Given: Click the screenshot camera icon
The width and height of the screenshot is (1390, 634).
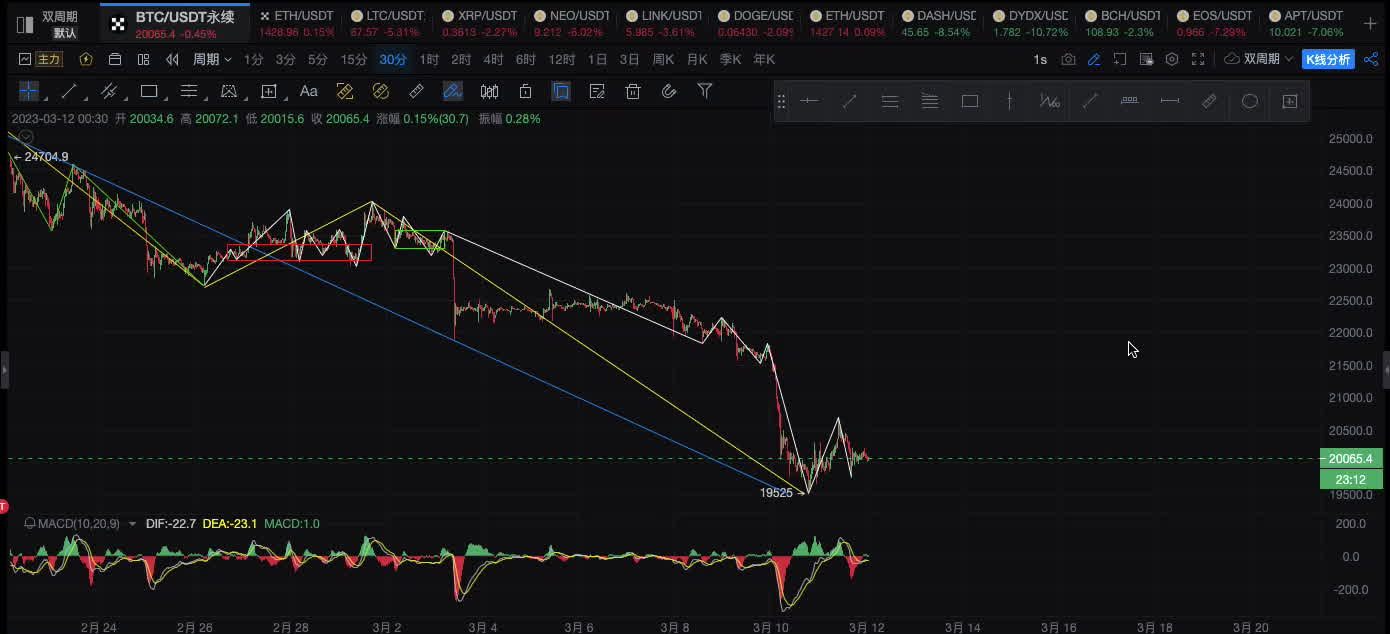Looking at the screenshot, I should click(x=1068, y=60).
